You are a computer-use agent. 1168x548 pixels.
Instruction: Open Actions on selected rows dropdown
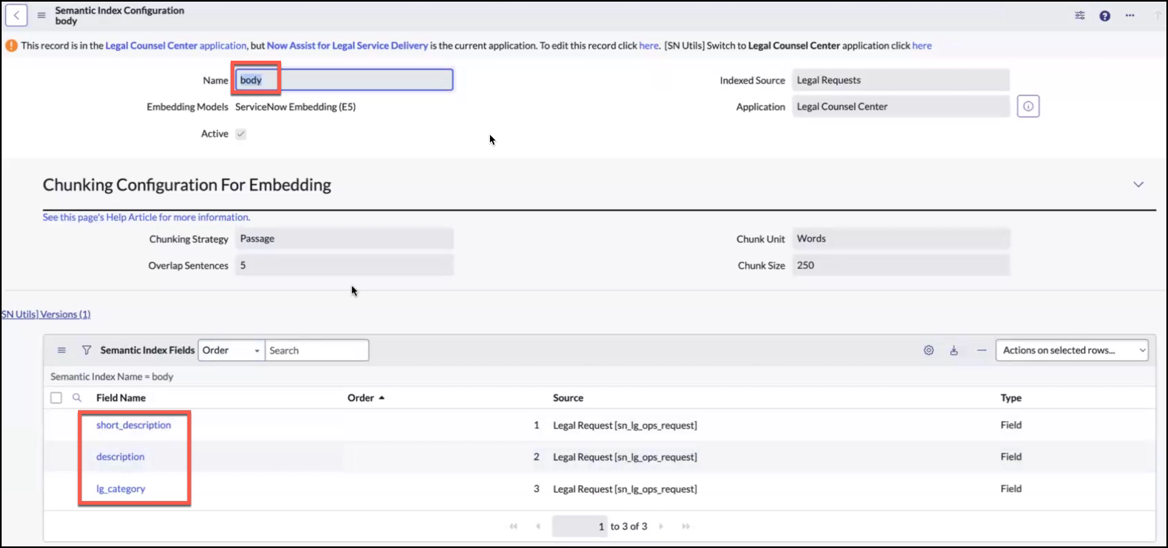[1072, 350]
